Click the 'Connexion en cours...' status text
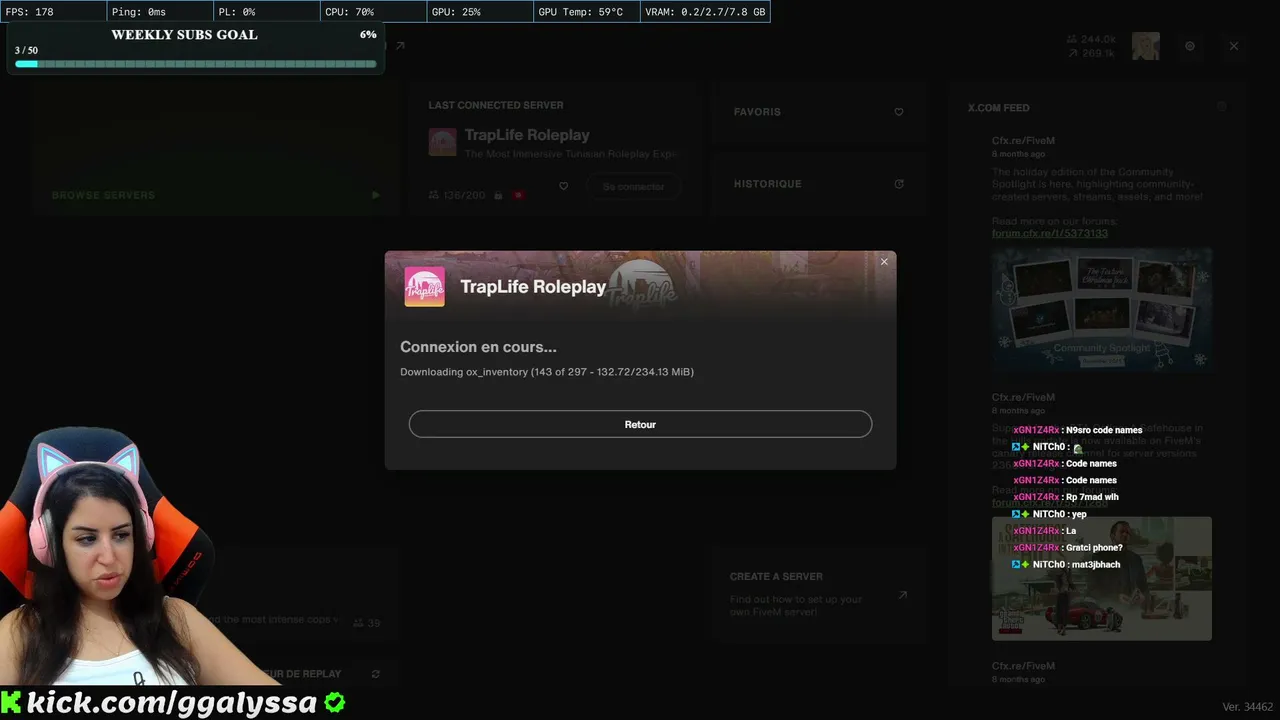The height and width of the screenshot is (720, 1280). [x=478, y=347]
